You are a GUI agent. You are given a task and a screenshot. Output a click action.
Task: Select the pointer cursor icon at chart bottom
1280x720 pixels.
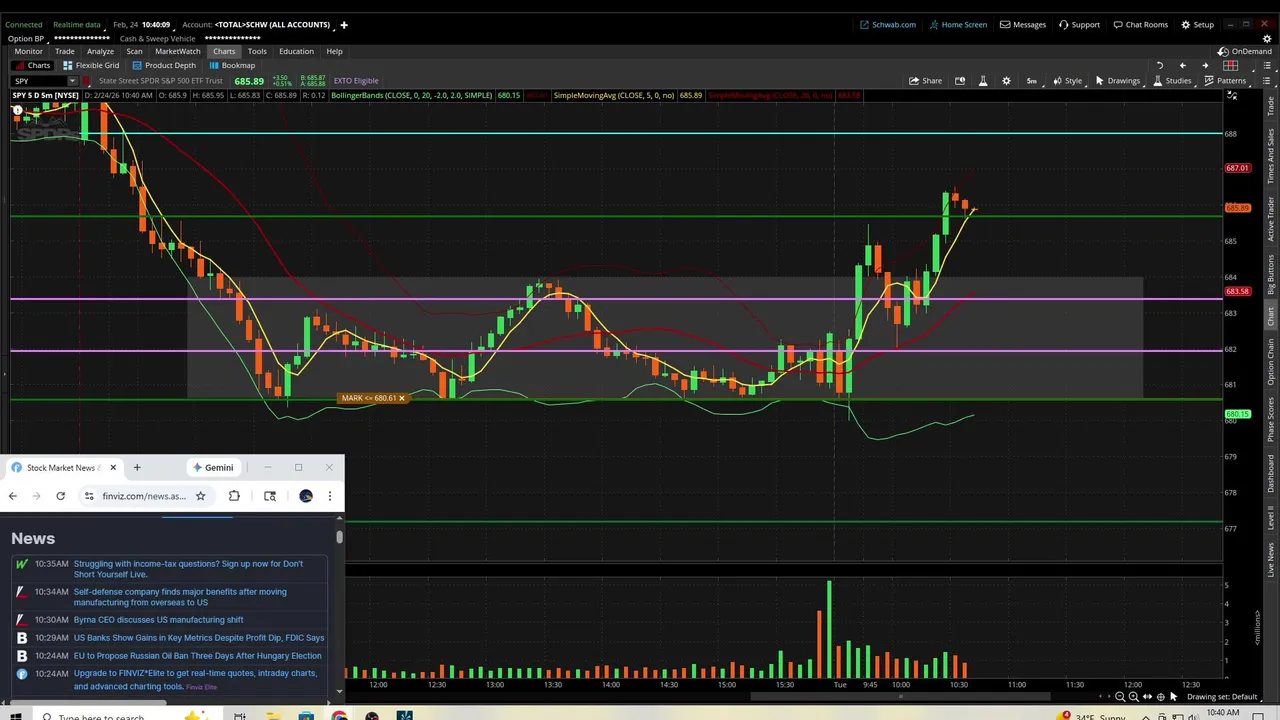[x=1174, y=697]
